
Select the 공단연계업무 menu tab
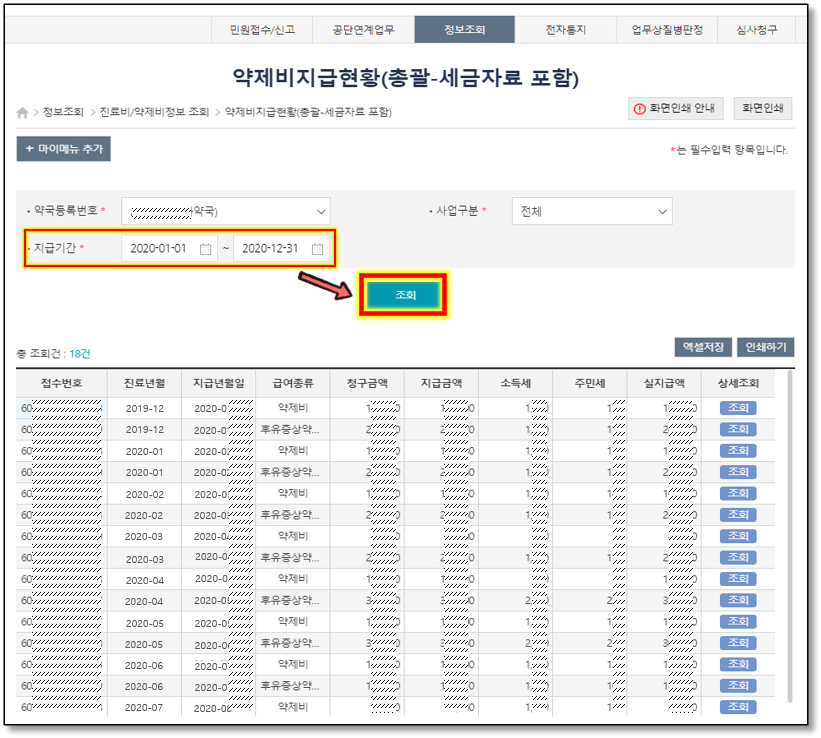363,30
